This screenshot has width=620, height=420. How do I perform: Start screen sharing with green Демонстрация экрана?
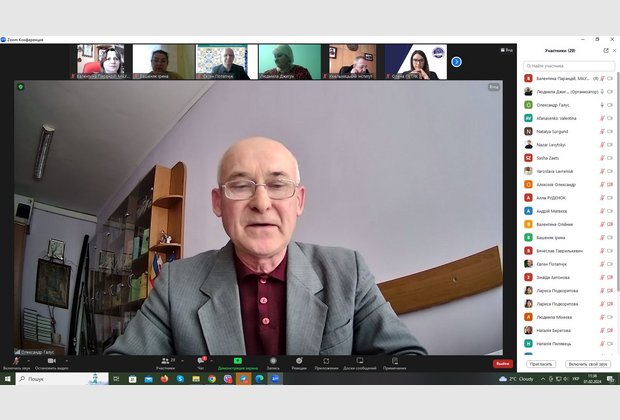pos(238,363)
